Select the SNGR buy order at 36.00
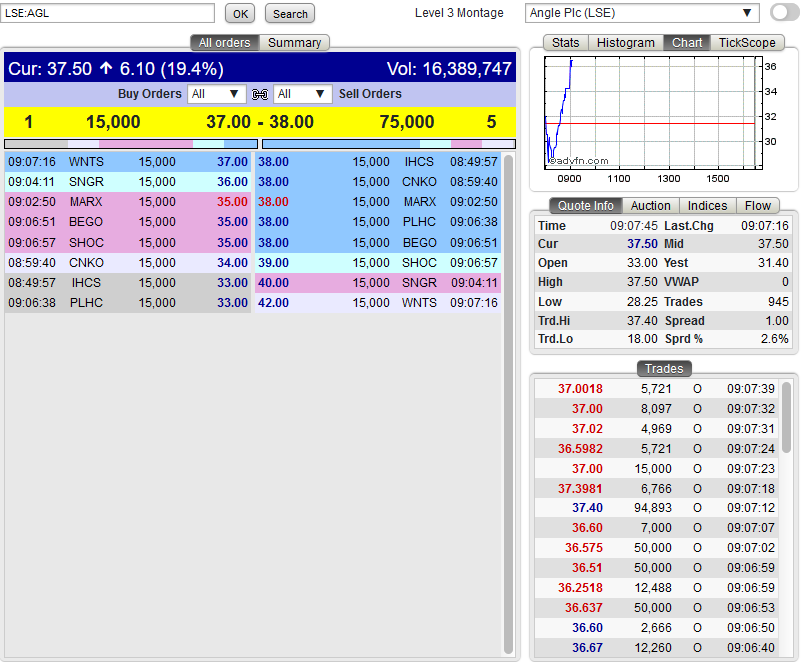 tap(128, 182)
